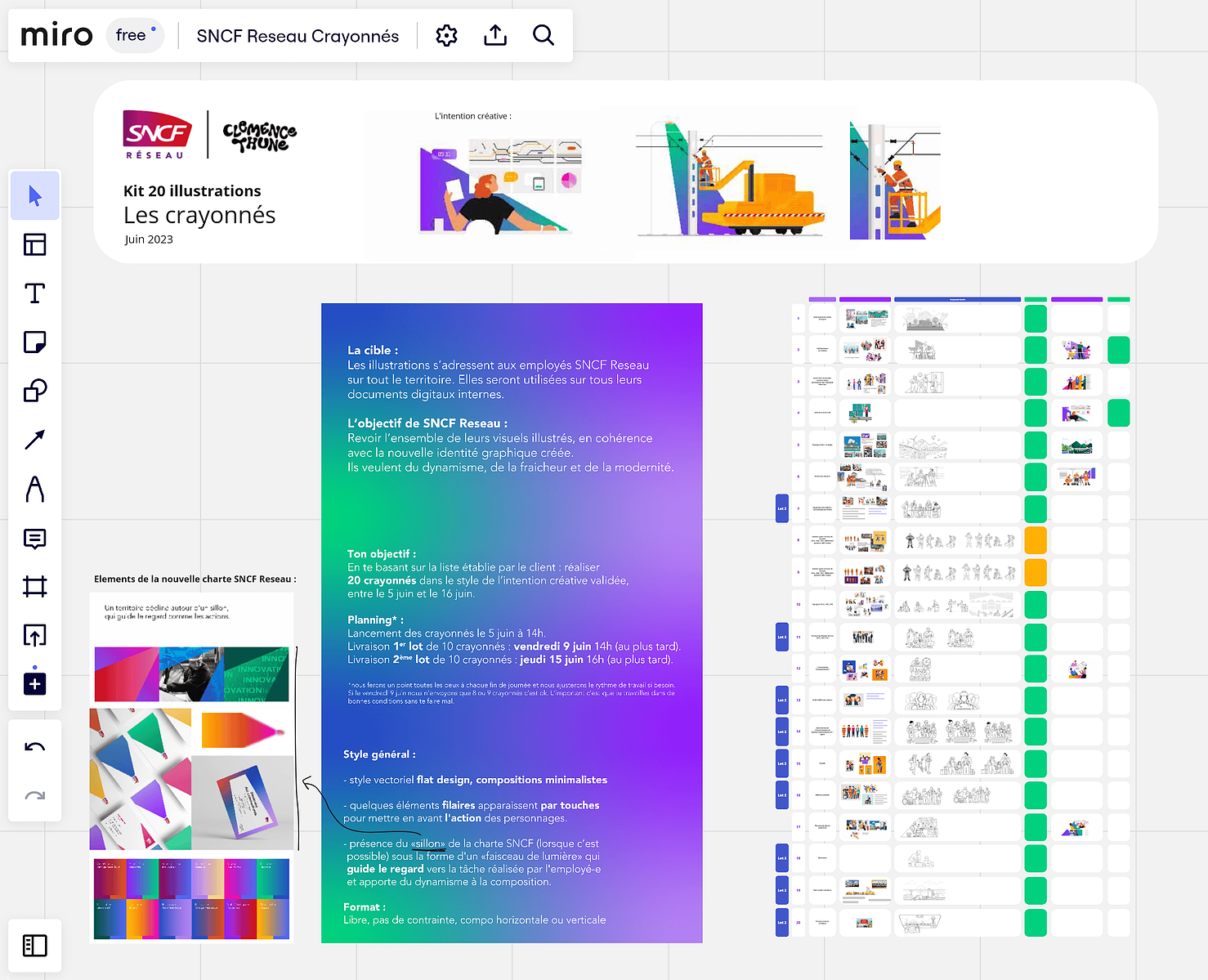Open the Upload tool
1208x980 pixels.
click(34, 635)
